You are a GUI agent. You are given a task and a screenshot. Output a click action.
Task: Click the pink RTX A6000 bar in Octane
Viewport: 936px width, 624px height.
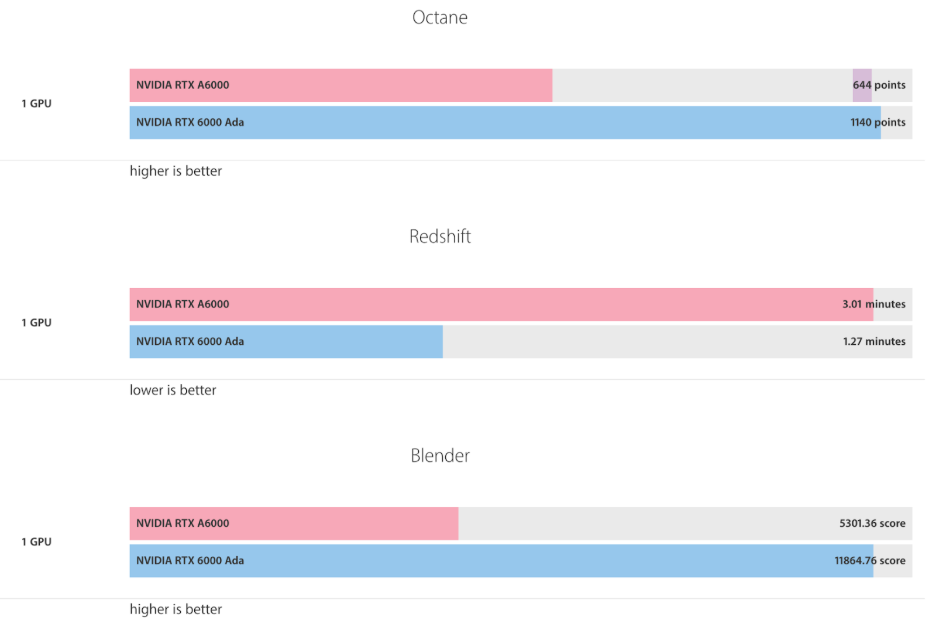click(340, 85)
